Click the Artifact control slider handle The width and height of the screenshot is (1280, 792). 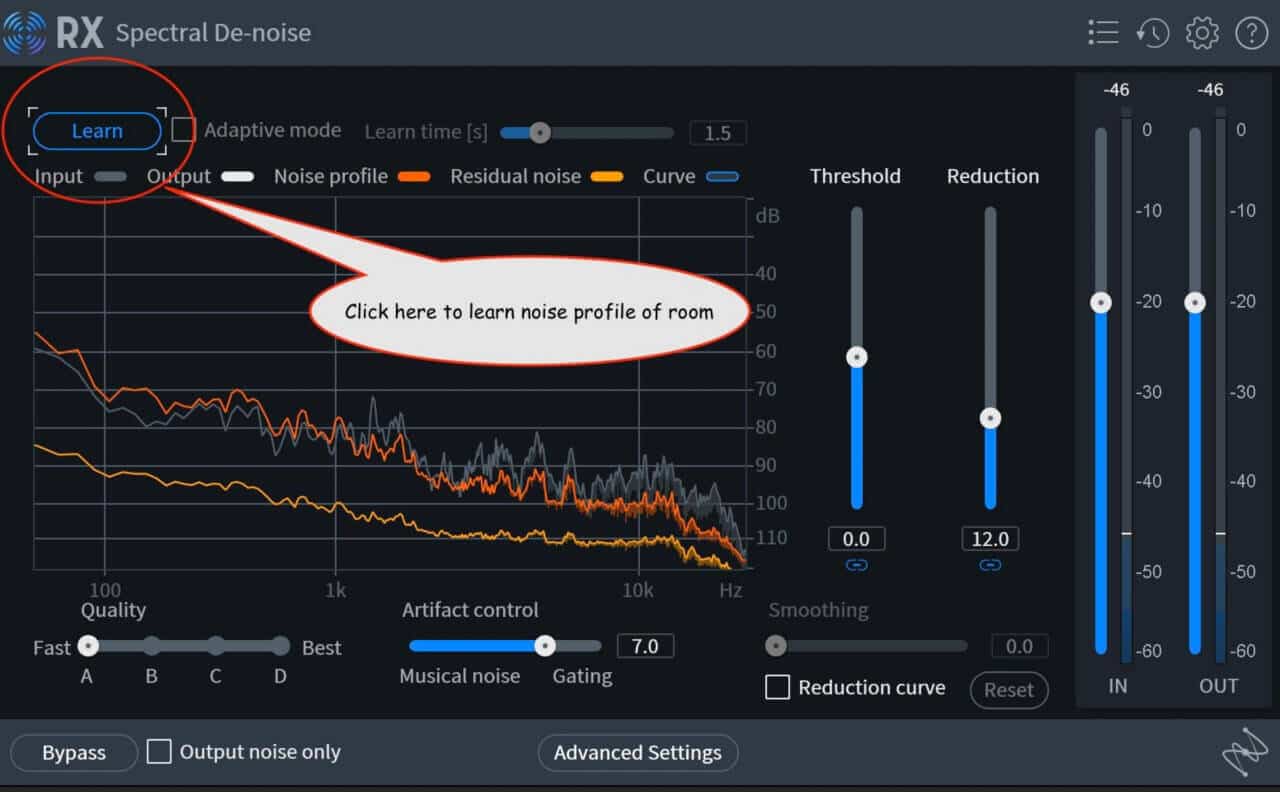coord(545,646)
